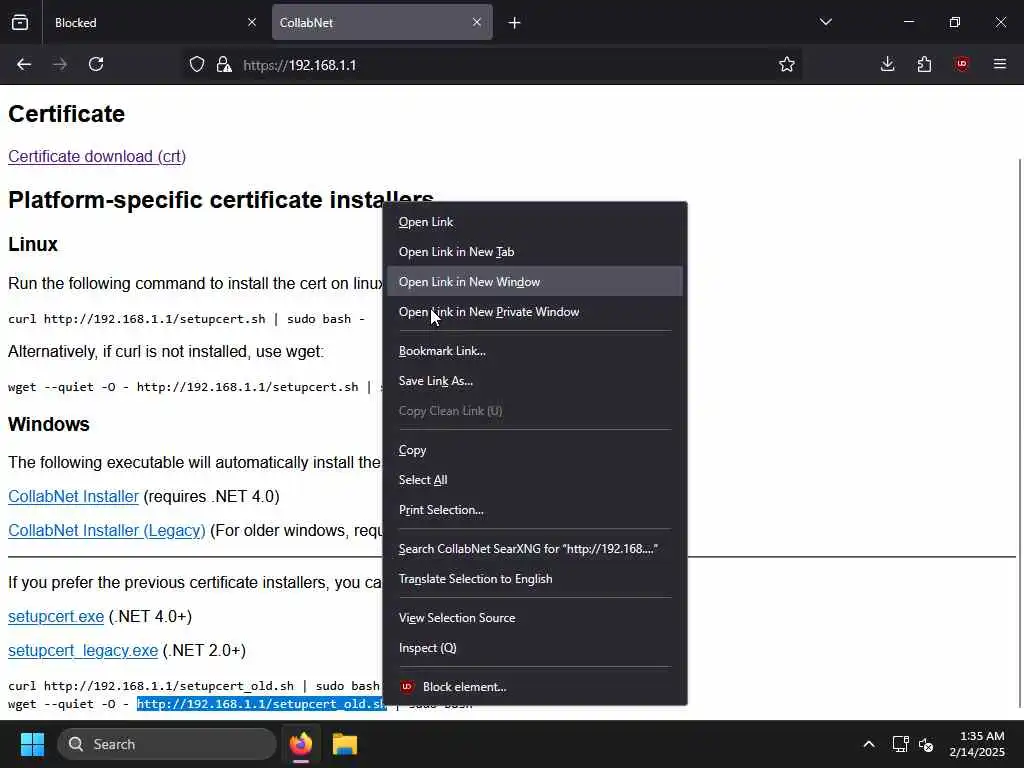This screenshot has width=1024, height=768.
Task: Choose View Selection Source
Action: coord(534,618)
